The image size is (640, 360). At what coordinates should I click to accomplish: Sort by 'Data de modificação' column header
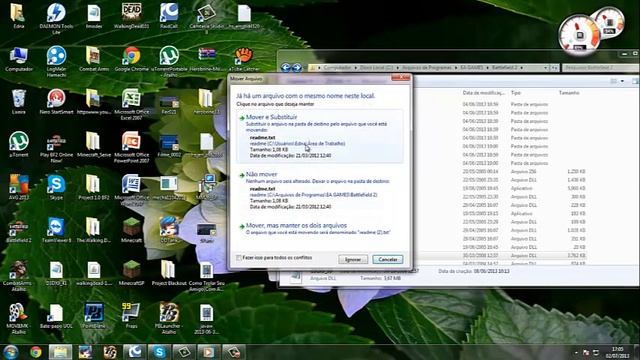[483, 93]
